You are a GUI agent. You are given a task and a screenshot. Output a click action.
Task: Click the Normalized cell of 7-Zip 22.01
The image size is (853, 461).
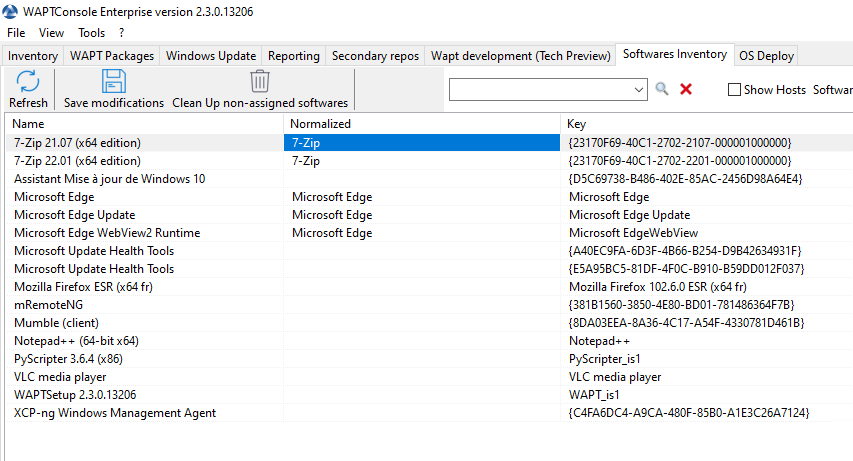coord(422,161)
